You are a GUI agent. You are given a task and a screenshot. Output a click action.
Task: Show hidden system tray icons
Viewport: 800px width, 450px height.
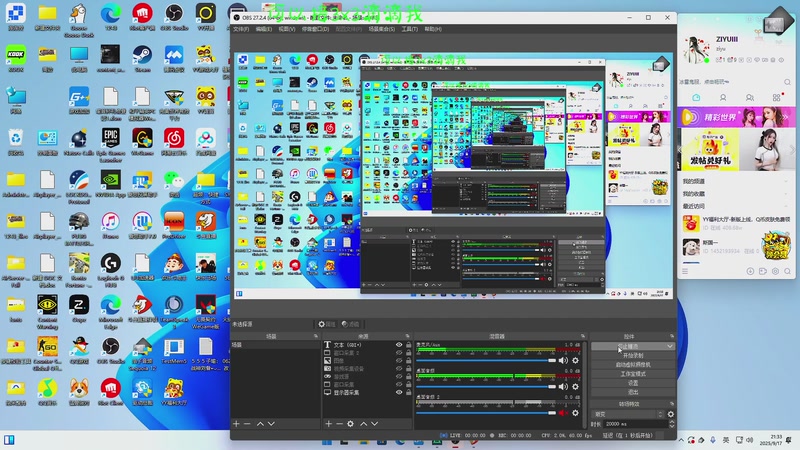coord(681,440)
